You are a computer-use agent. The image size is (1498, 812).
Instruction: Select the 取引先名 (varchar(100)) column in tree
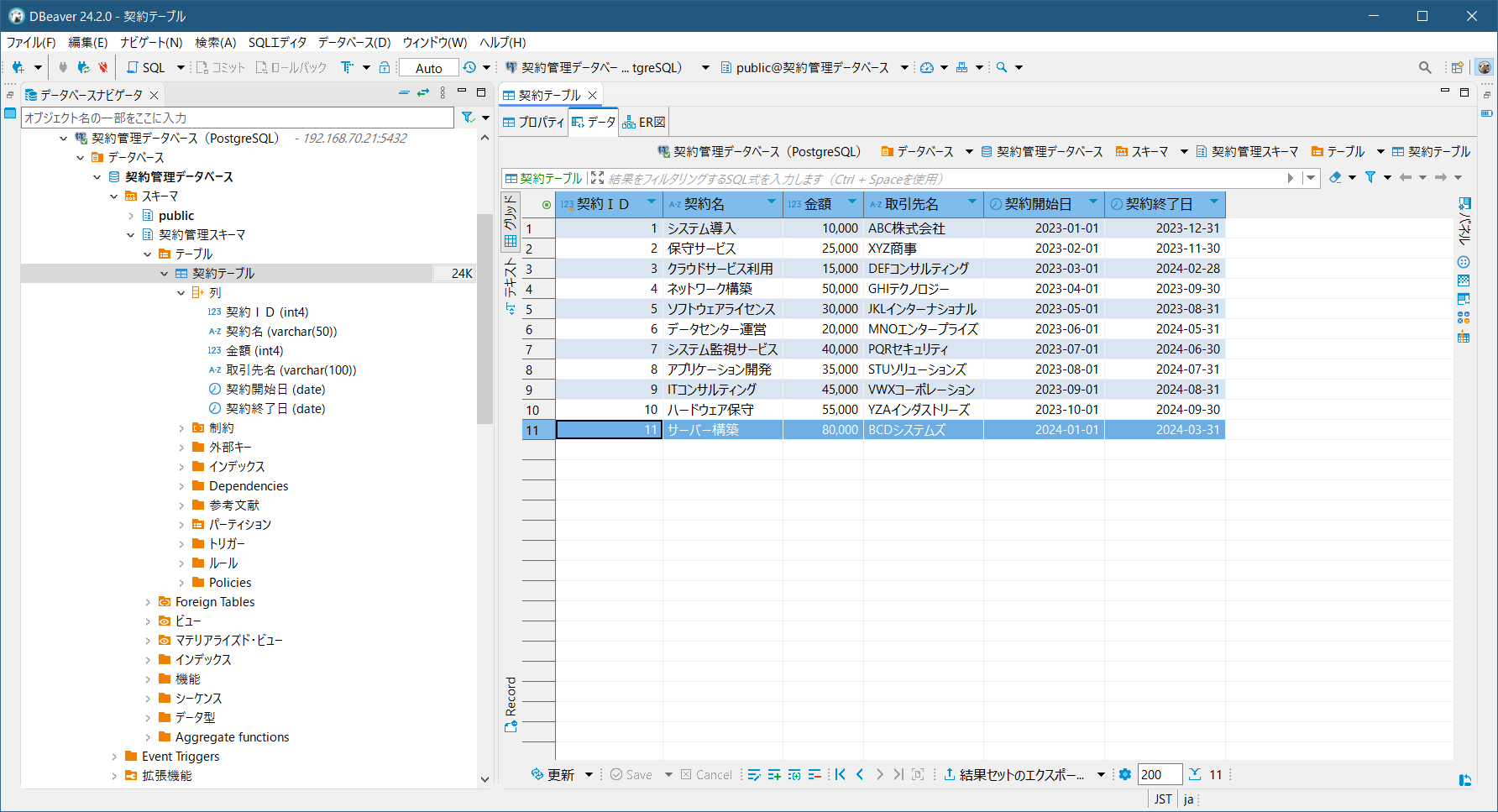tap(291, 370)
